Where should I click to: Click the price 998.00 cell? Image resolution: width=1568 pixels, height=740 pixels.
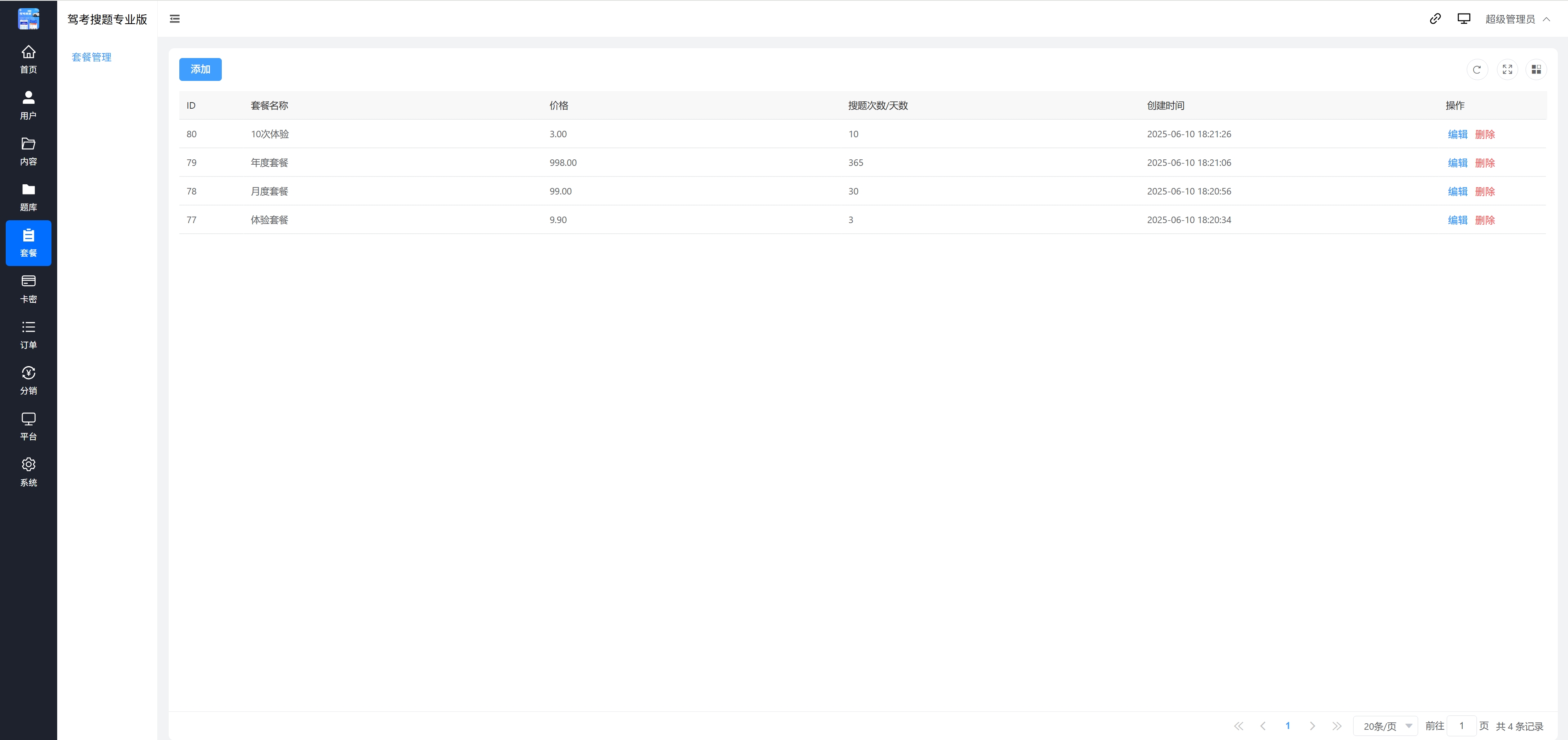point(563,163)
